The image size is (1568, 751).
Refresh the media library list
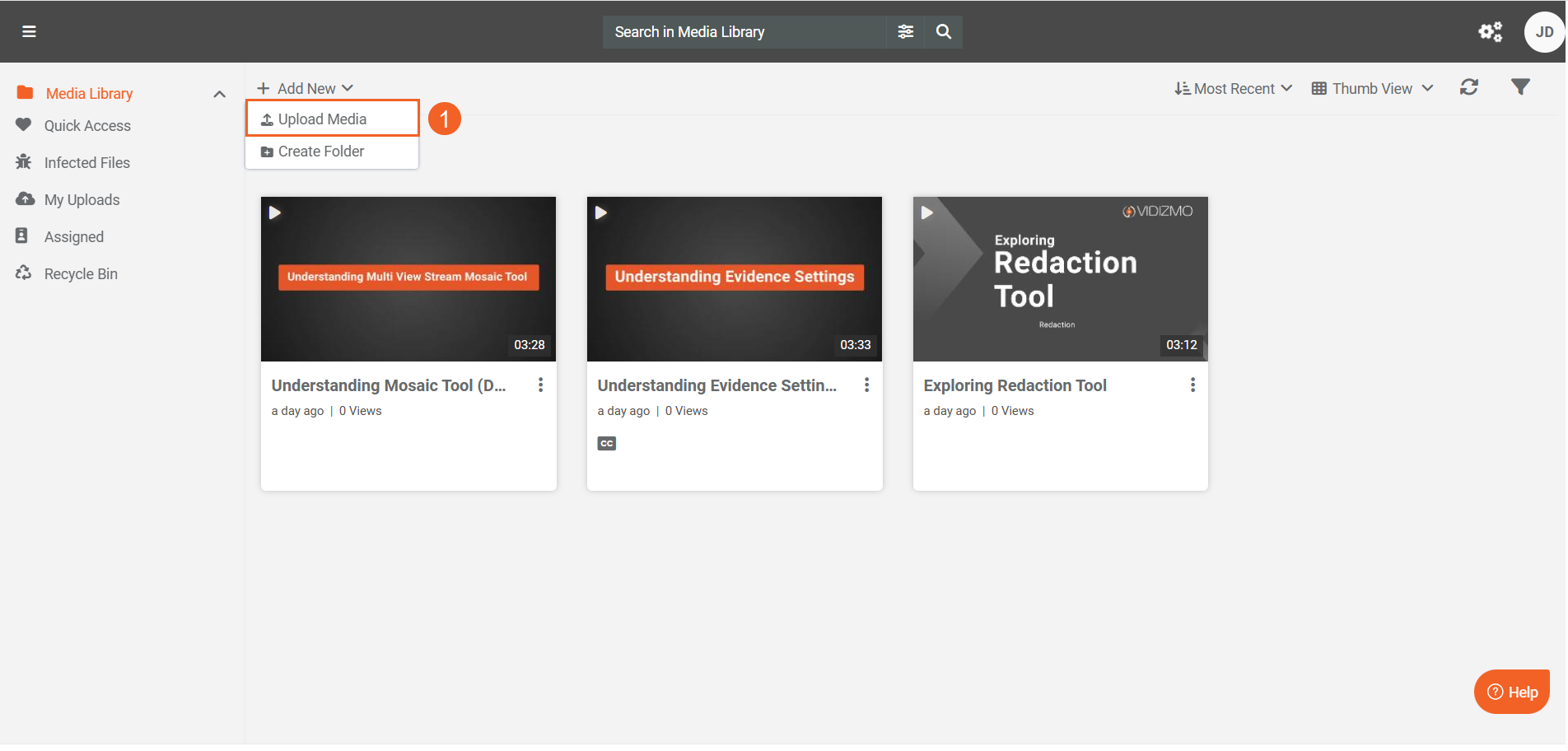coord(1468,87)
